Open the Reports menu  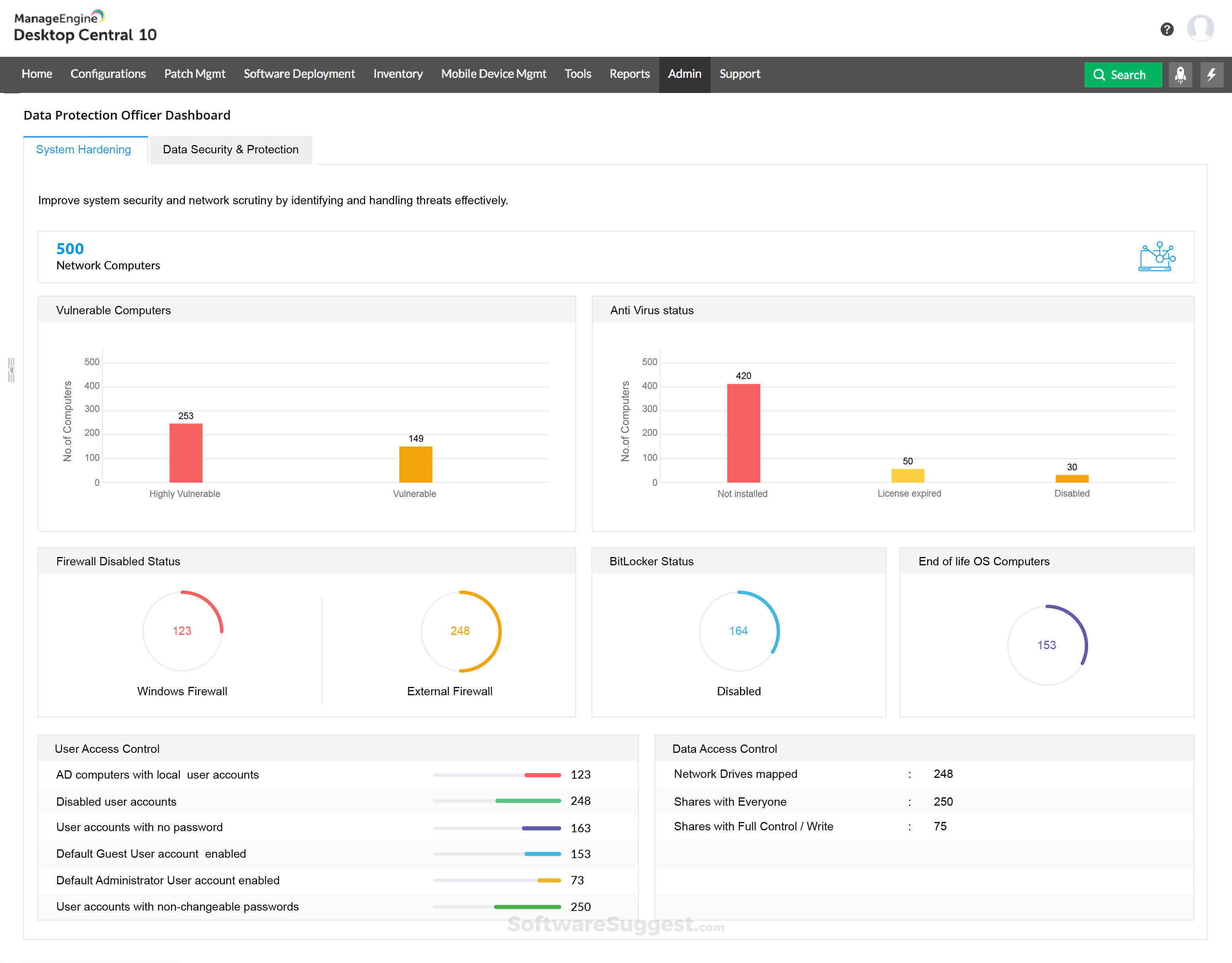point(630,74)
